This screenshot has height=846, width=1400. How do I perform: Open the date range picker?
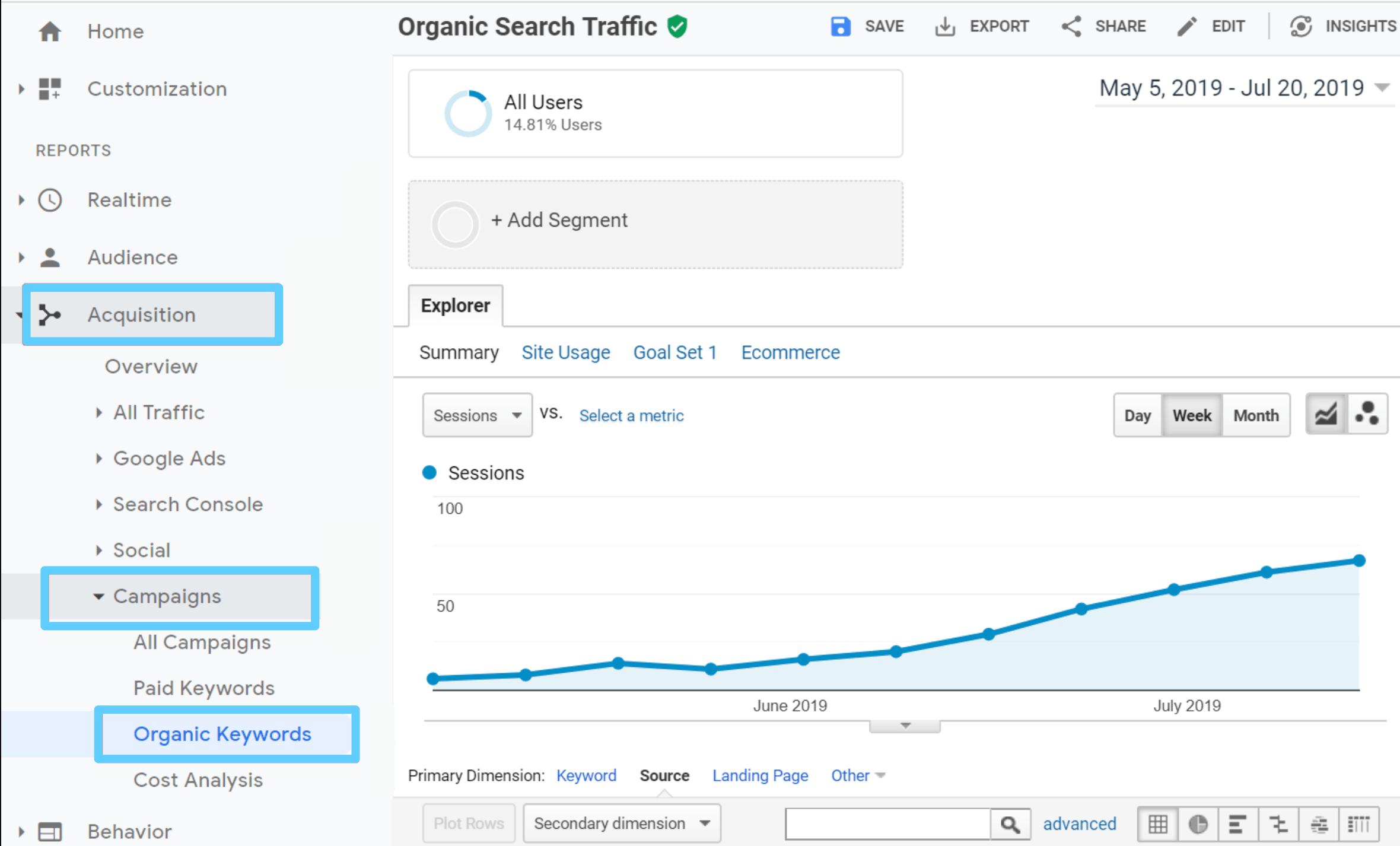(x=1244, y=88)
